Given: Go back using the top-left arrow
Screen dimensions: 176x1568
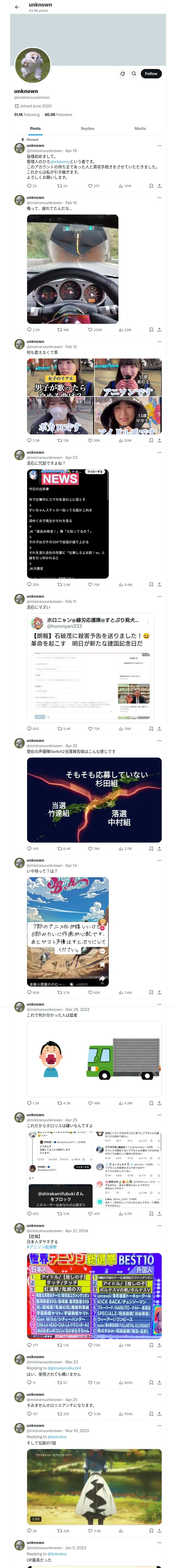Looking at the screenshot, I should click(17, 7).
